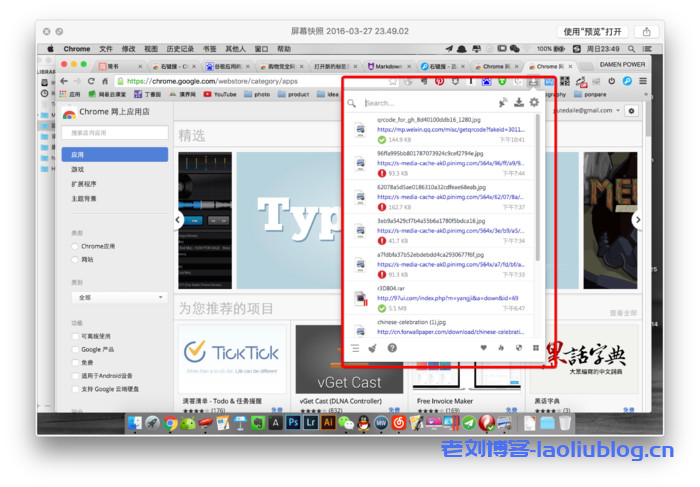Check the 可离线使用 checkbox
The width and height of the screenshot is (700, 487).
pos(74,336)
